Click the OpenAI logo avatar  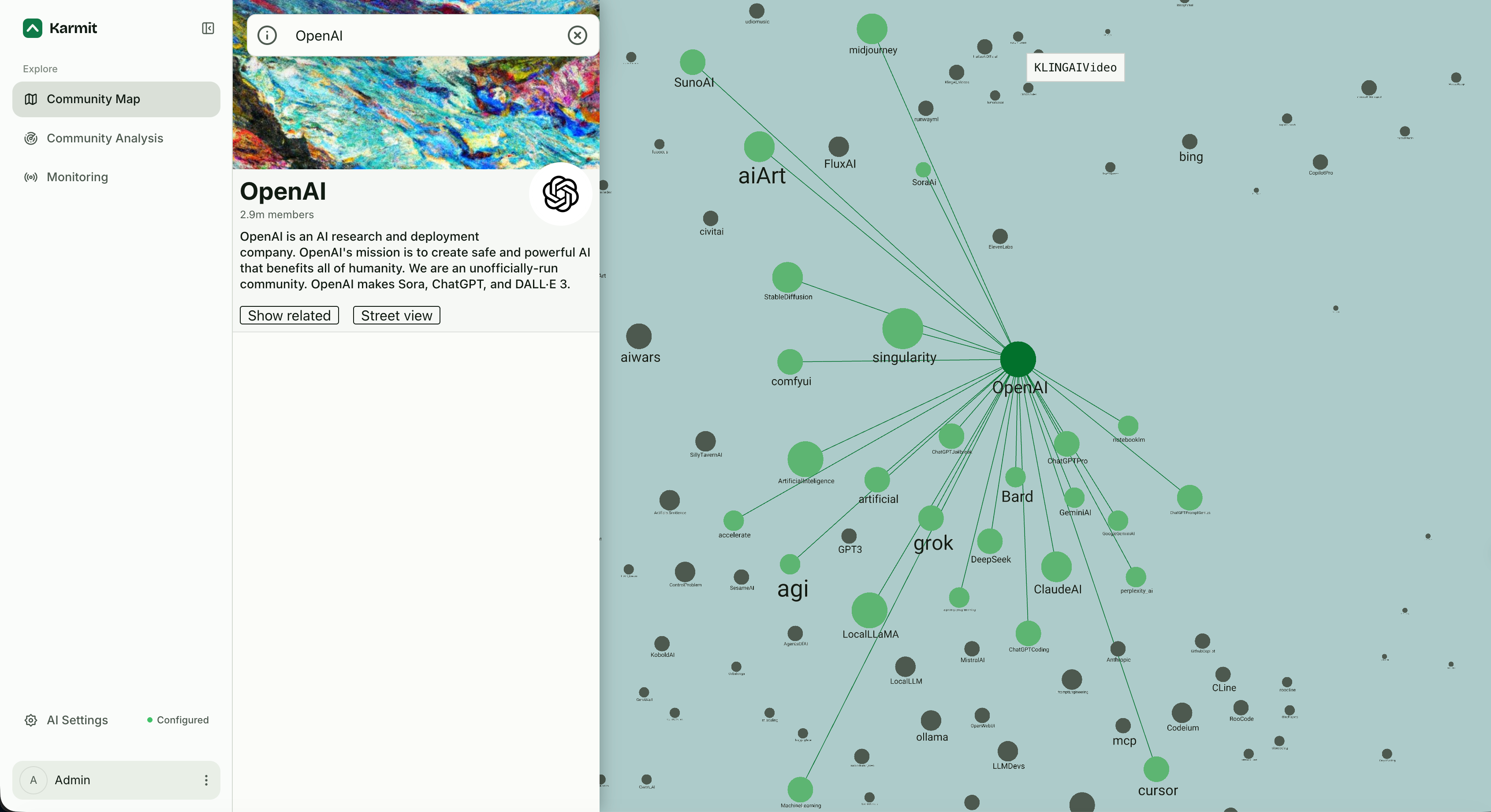click(x=560, y=194)
